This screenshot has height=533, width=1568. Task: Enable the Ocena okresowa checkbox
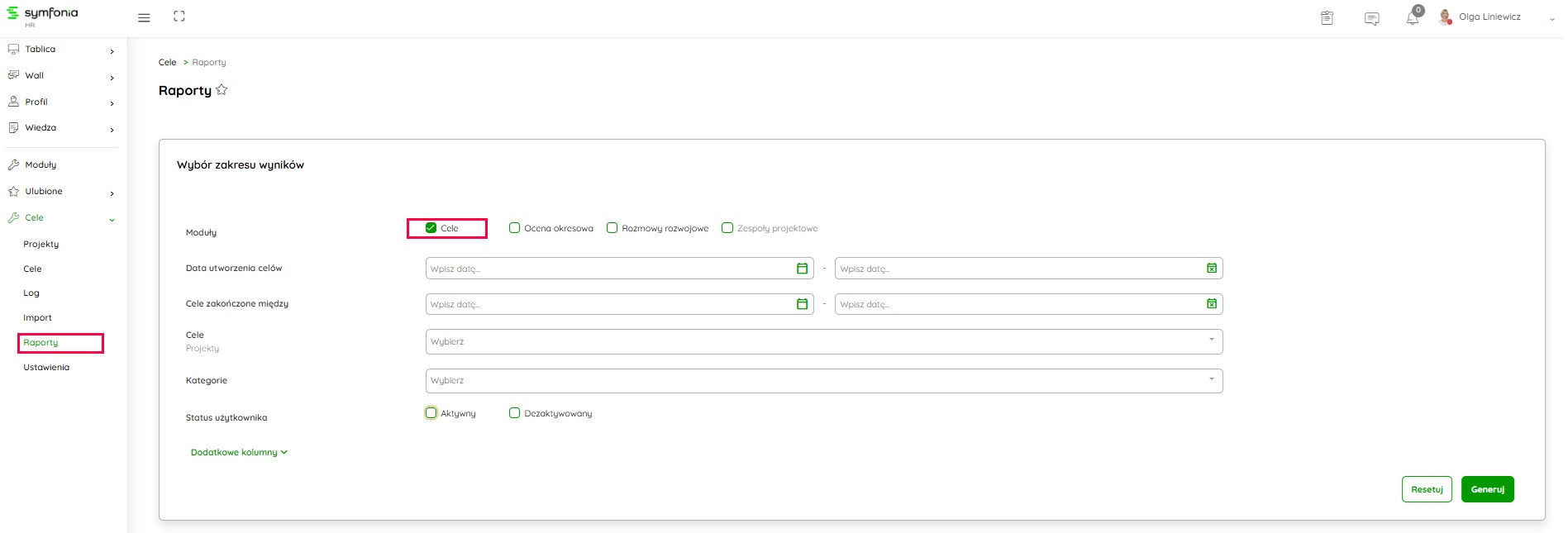514,228
